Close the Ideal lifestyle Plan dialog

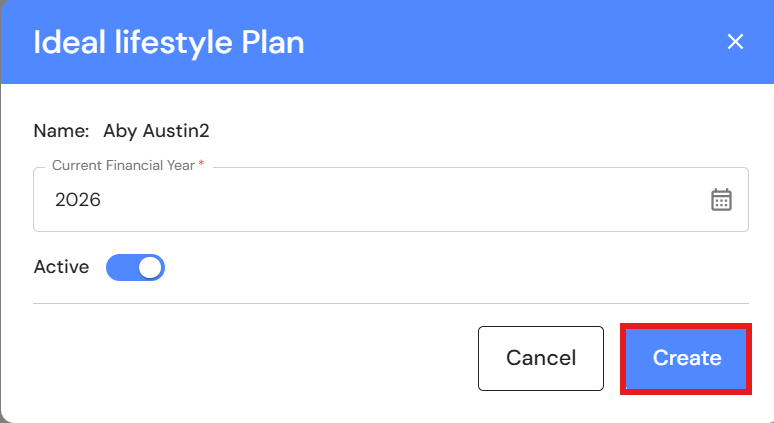[x=735, y=42]
